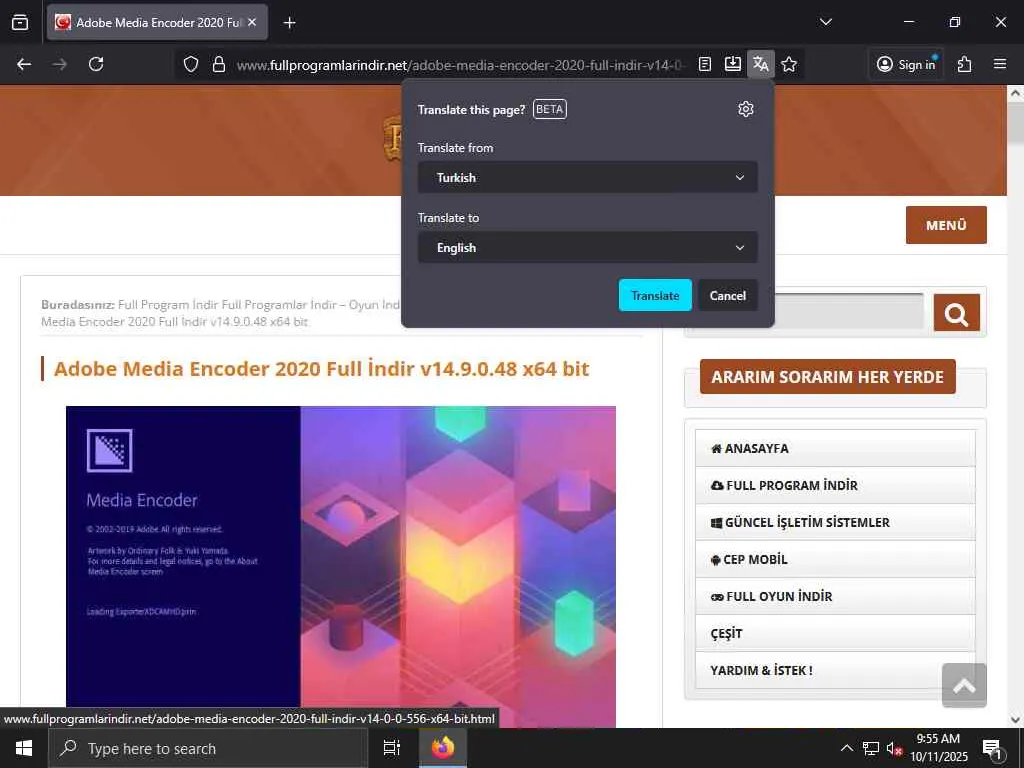Viewport: 1024px width, 768px height.
Task: Open GÜNCEL İŞLETİM SİSTEMLER menu item
Action: click(835, 522)
